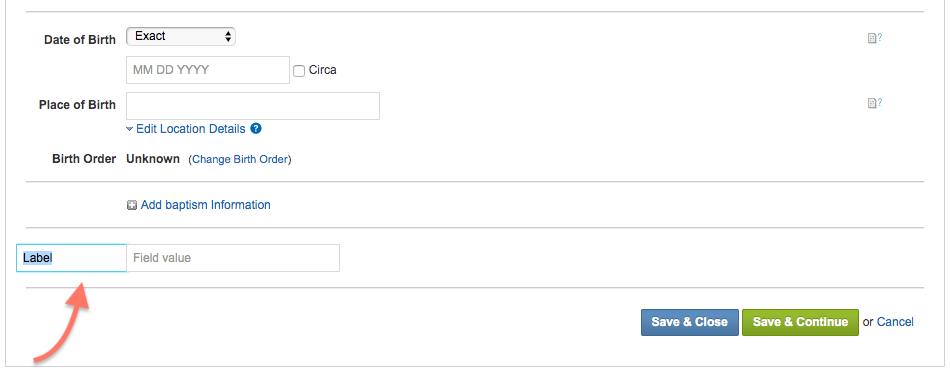Click the question mark in the Date of Birth row
Image resolution: width=951 pixels, height=375 pixels.
pyautogui.click(x=880, y=37)
